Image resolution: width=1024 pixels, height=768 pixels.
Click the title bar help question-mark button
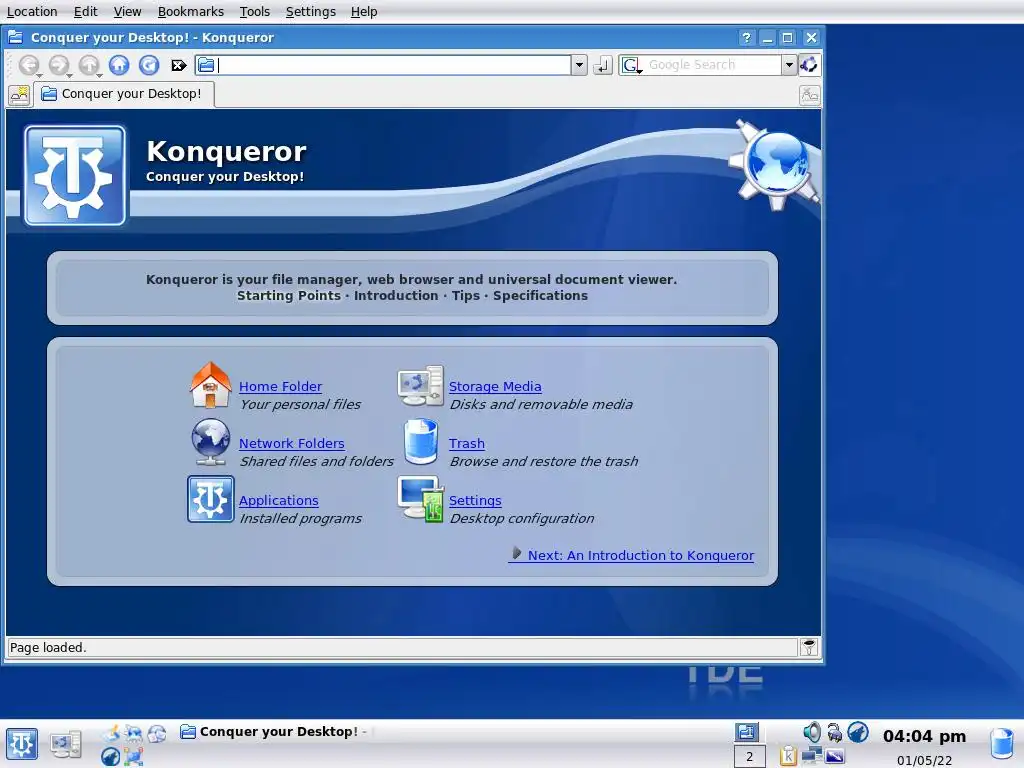tap(746, 38)
